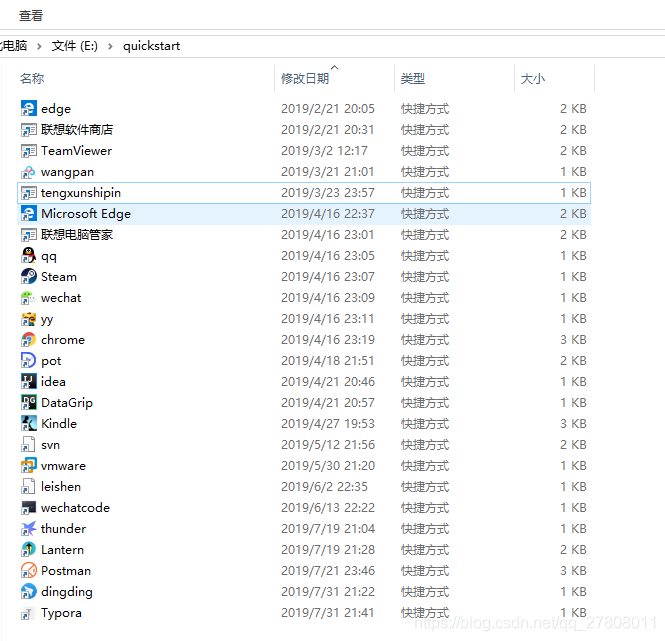
Task: Click the DataGrip file name
Action: click(67, 403)
